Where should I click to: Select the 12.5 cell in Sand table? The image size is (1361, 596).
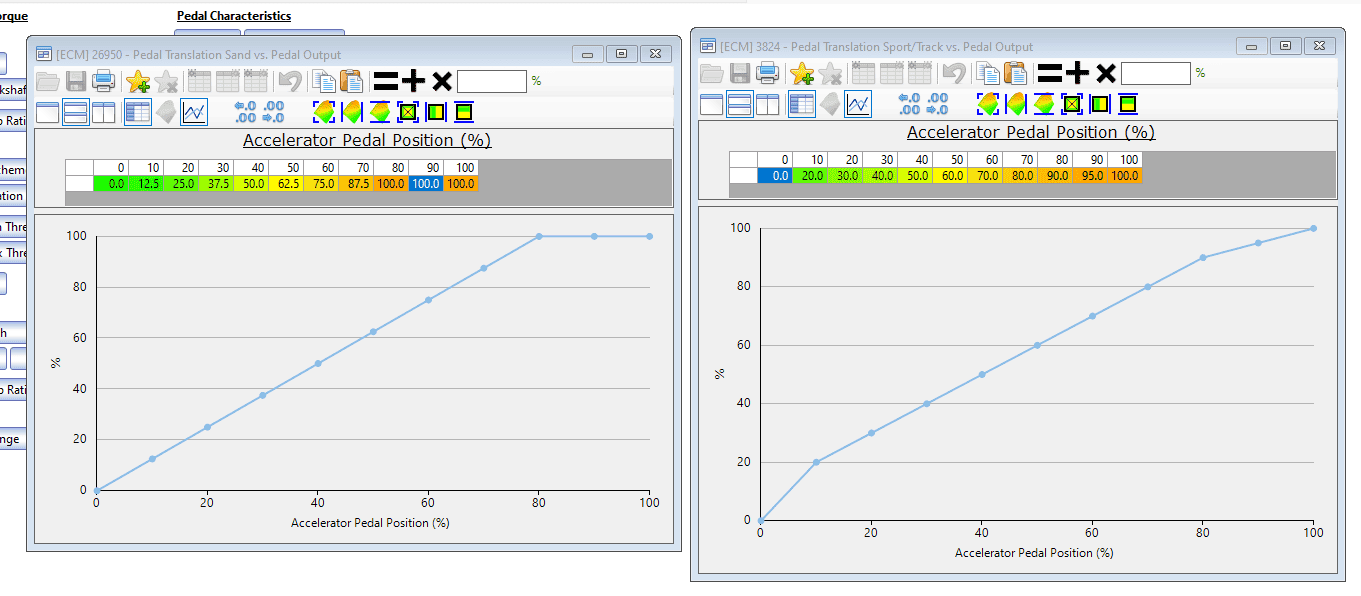point(146,184)
